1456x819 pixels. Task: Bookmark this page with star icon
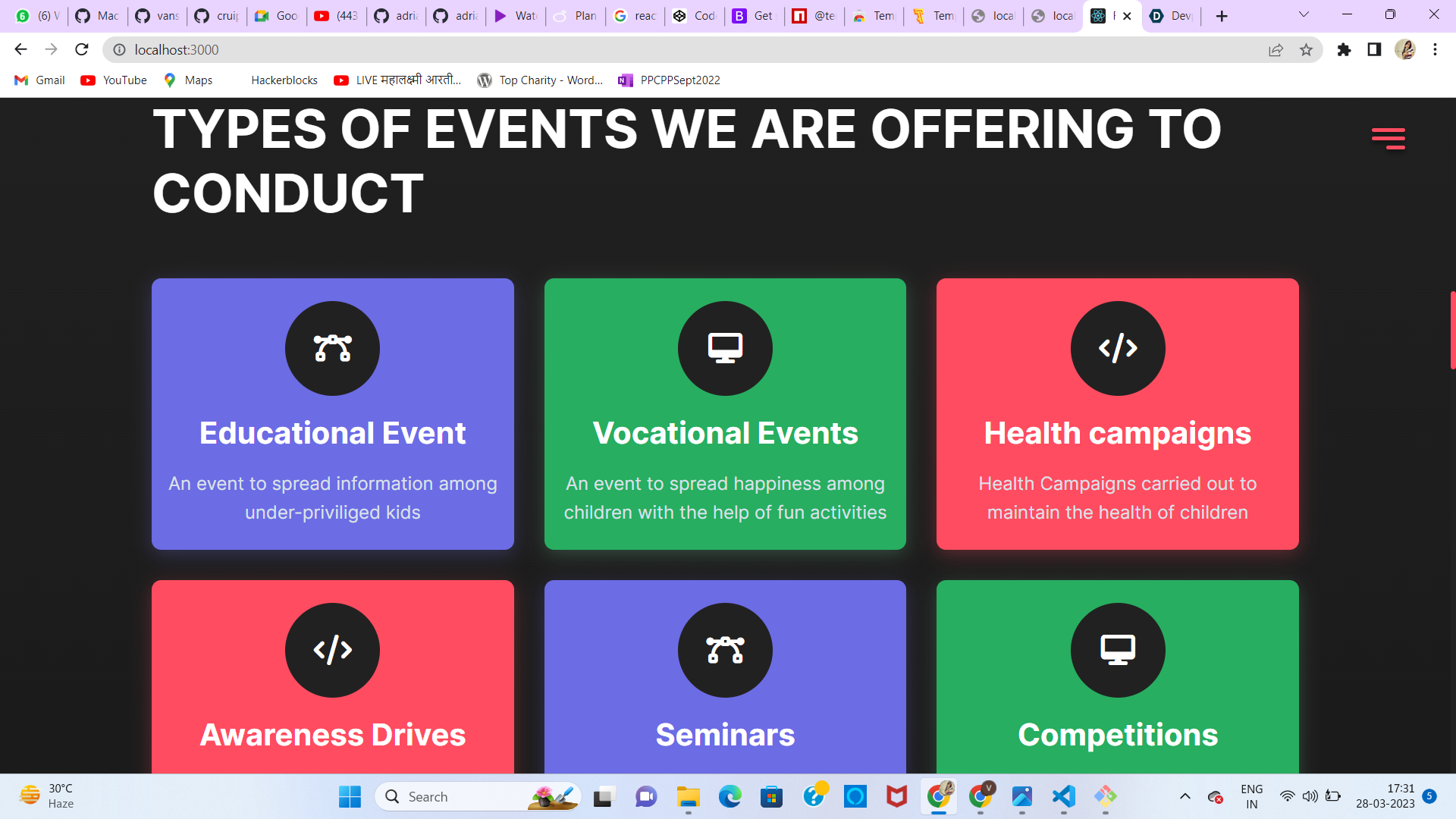1306,50
